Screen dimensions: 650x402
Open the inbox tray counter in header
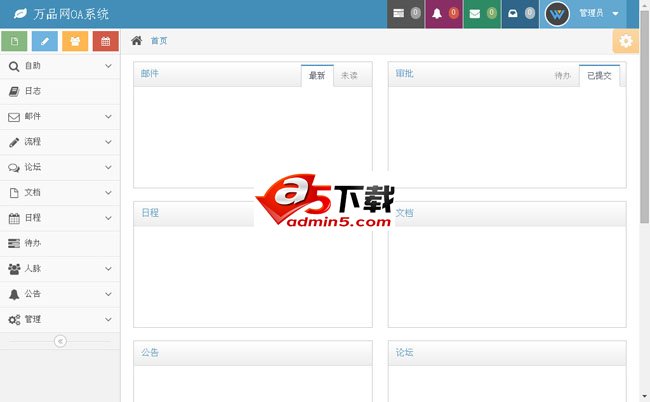coord(520,14)
